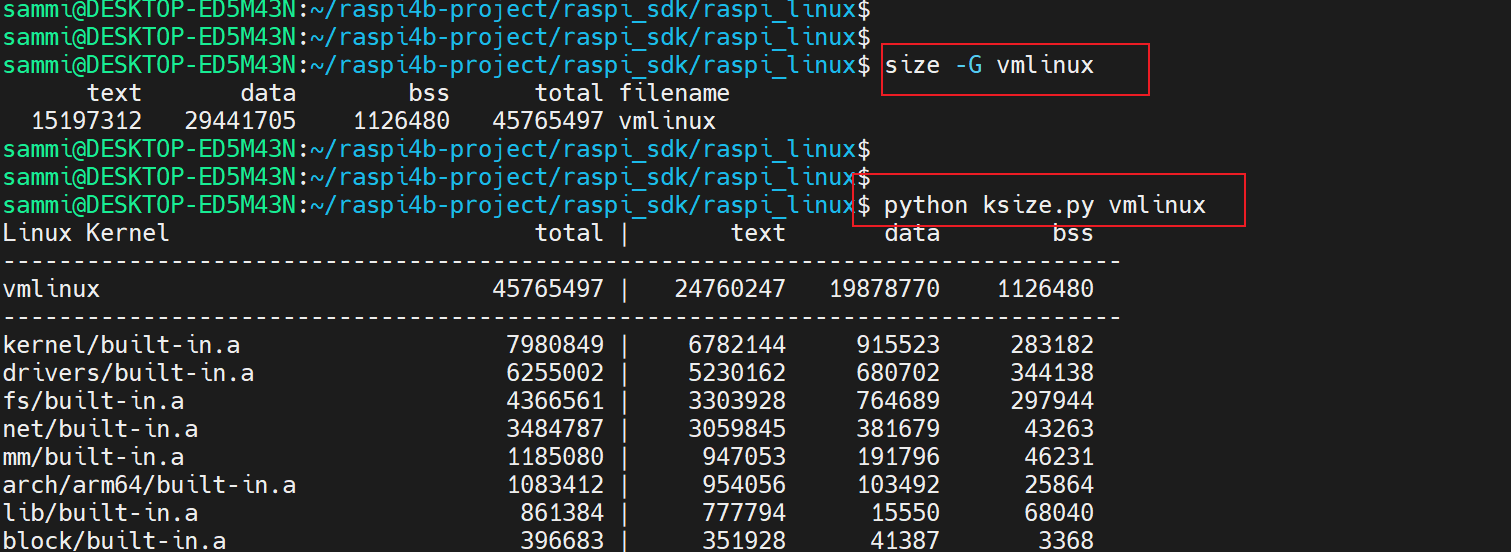Click total 6255002 for drivers/built-in.a
This screenshot has width=1511, height=552.
click(556, 374)
